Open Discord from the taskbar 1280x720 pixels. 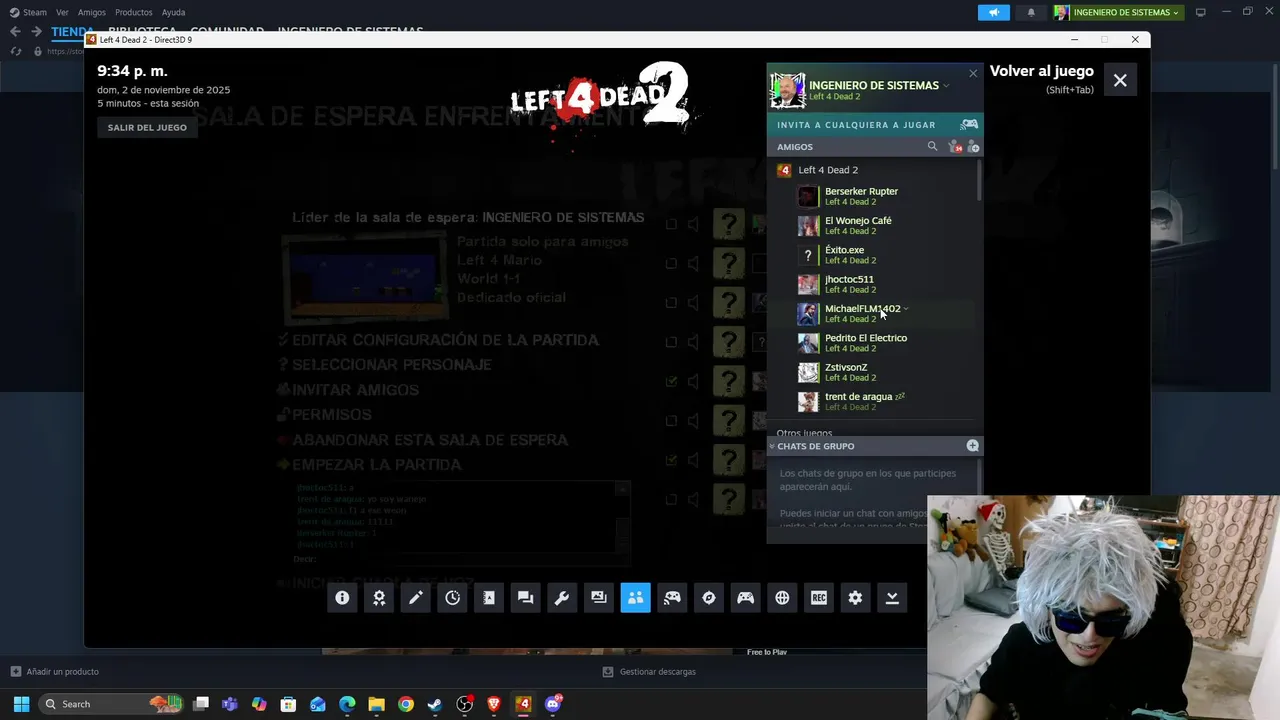point(553,704)
